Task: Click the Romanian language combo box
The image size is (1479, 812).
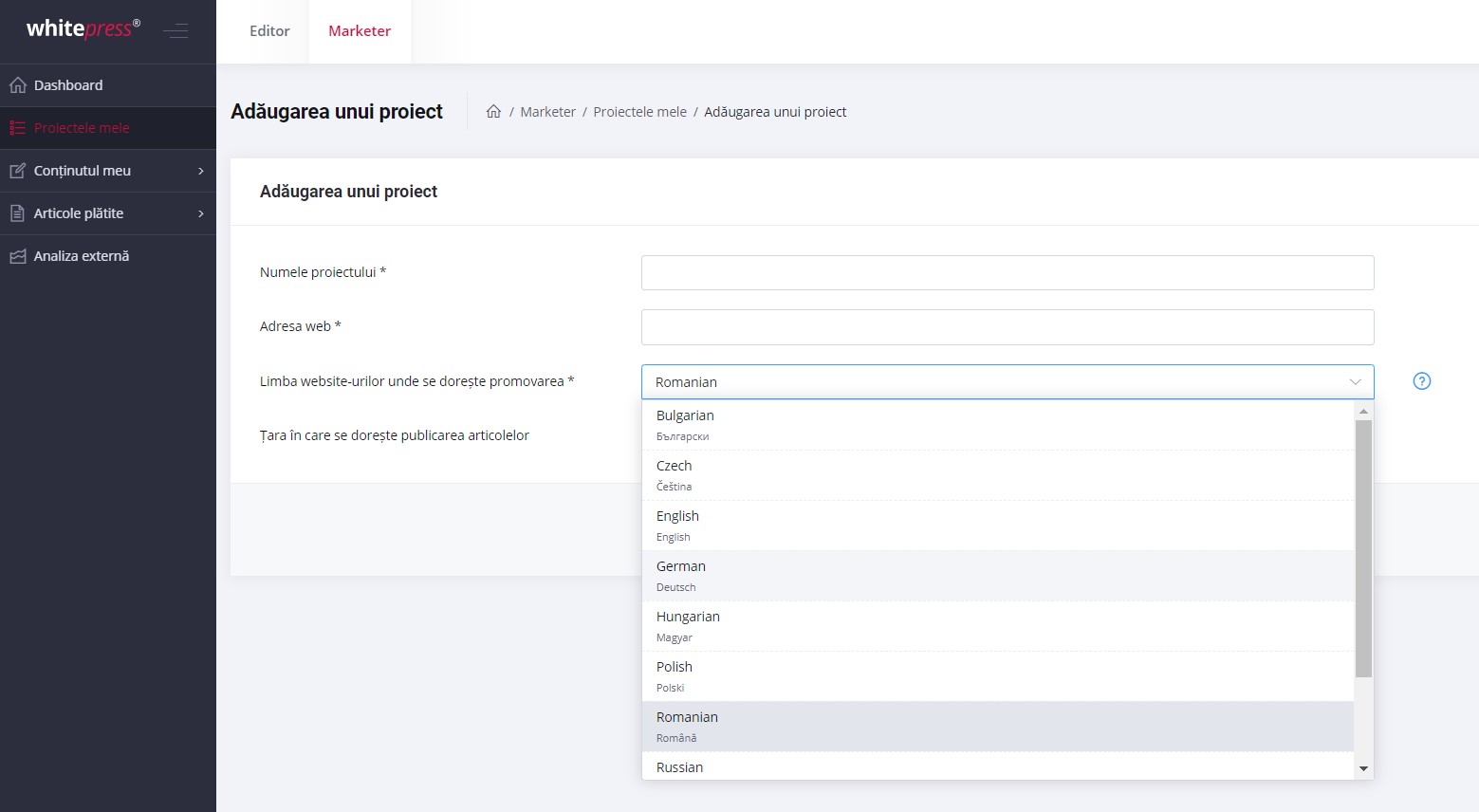Action: click(1008, 382)
